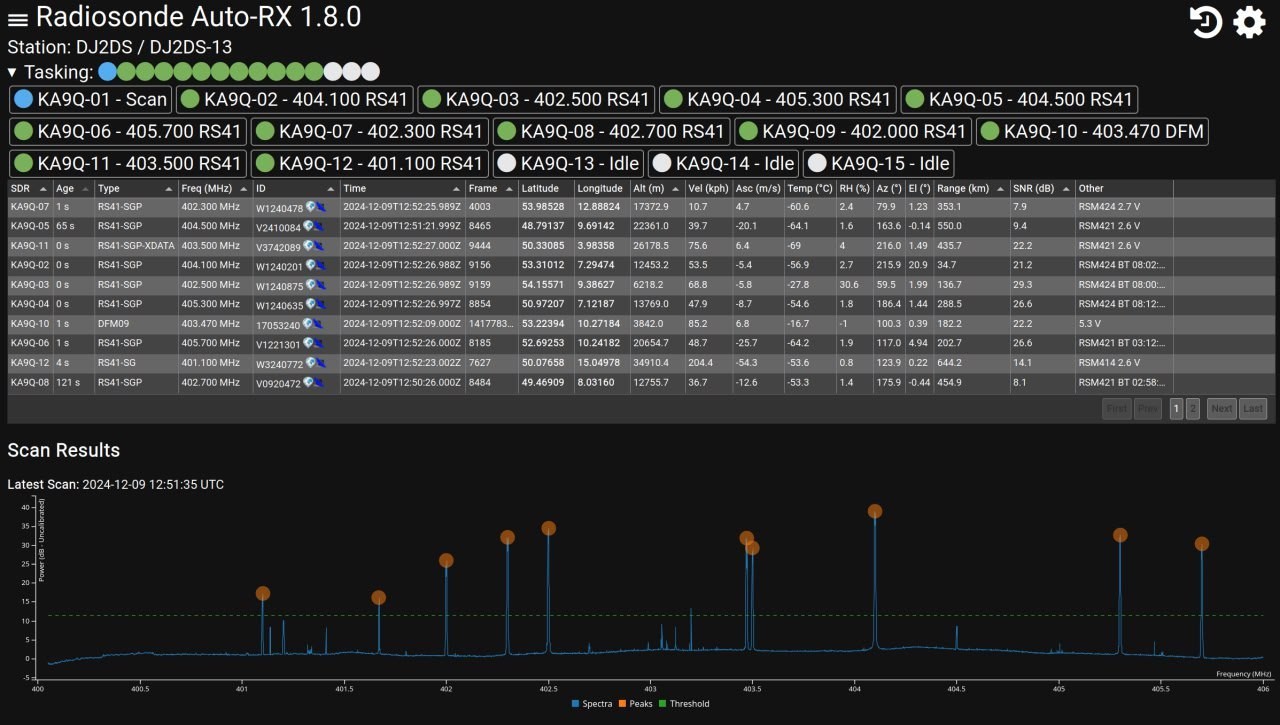Viewport: 1280px width, 725px height.
Task: Go to table page 2
Action: coord(1192,408)
